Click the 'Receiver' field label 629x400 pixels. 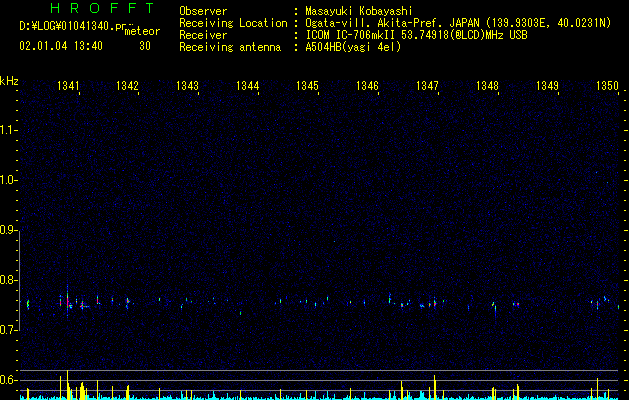pyautogui.click(x=203, y=35)
